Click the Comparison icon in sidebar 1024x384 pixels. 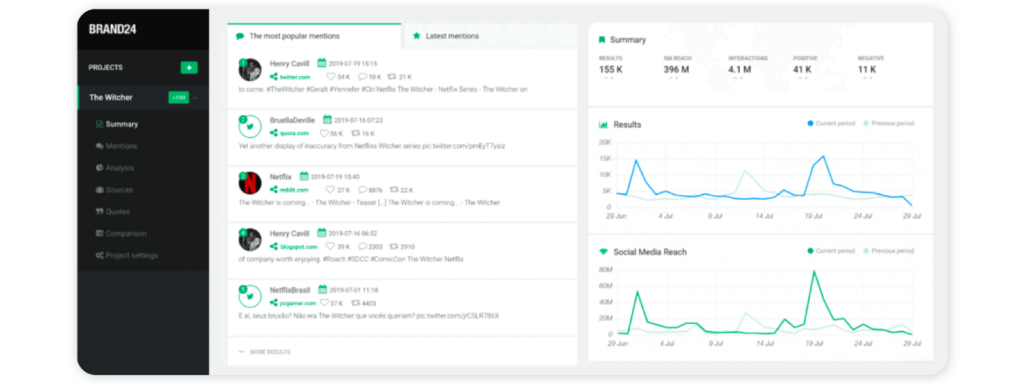[x=99, y=233]
